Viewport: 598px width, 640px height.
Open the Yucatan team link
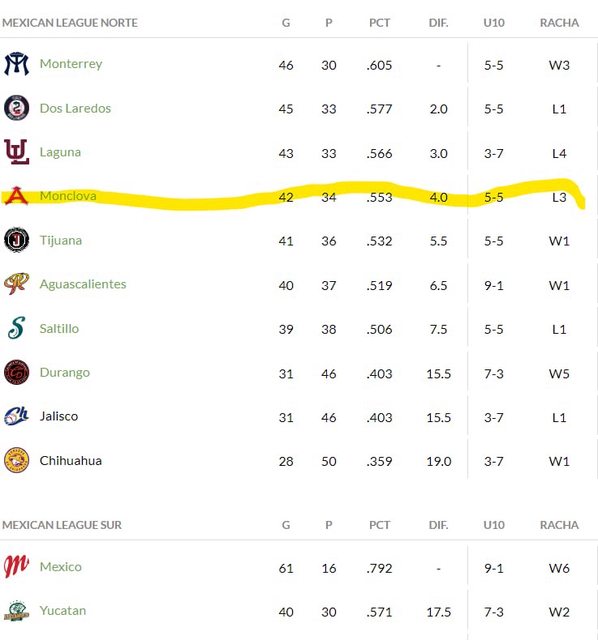pos(63,611)
